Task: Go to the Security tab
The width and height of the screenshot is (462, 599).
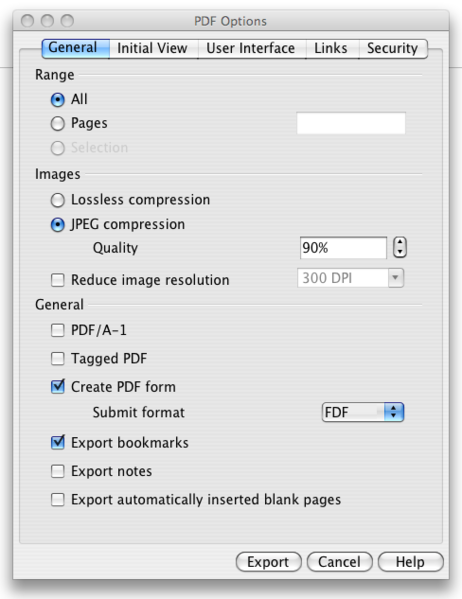Action: pos(393,49)
